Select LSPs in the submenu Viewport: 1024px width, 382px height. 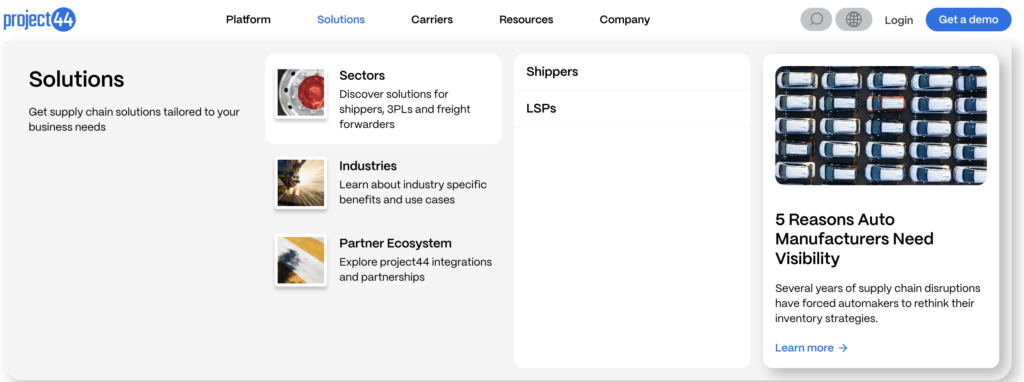pyautogui.click(x=632, y=108)
